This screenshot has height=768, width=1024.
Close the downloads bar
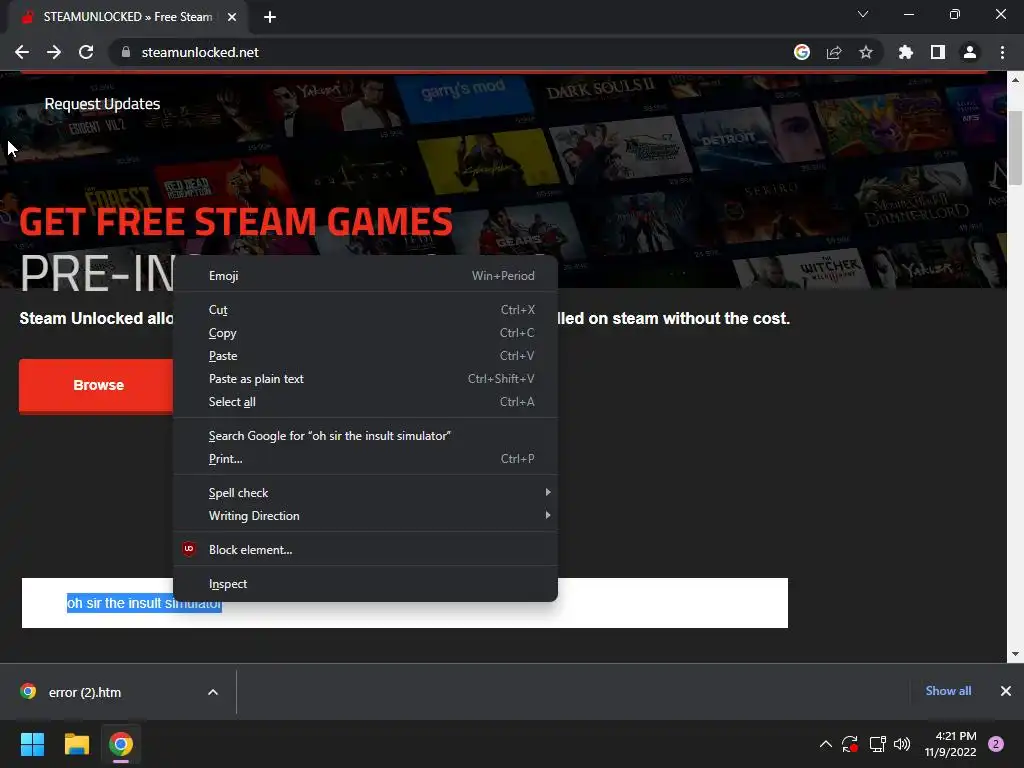coord(1006,691)
